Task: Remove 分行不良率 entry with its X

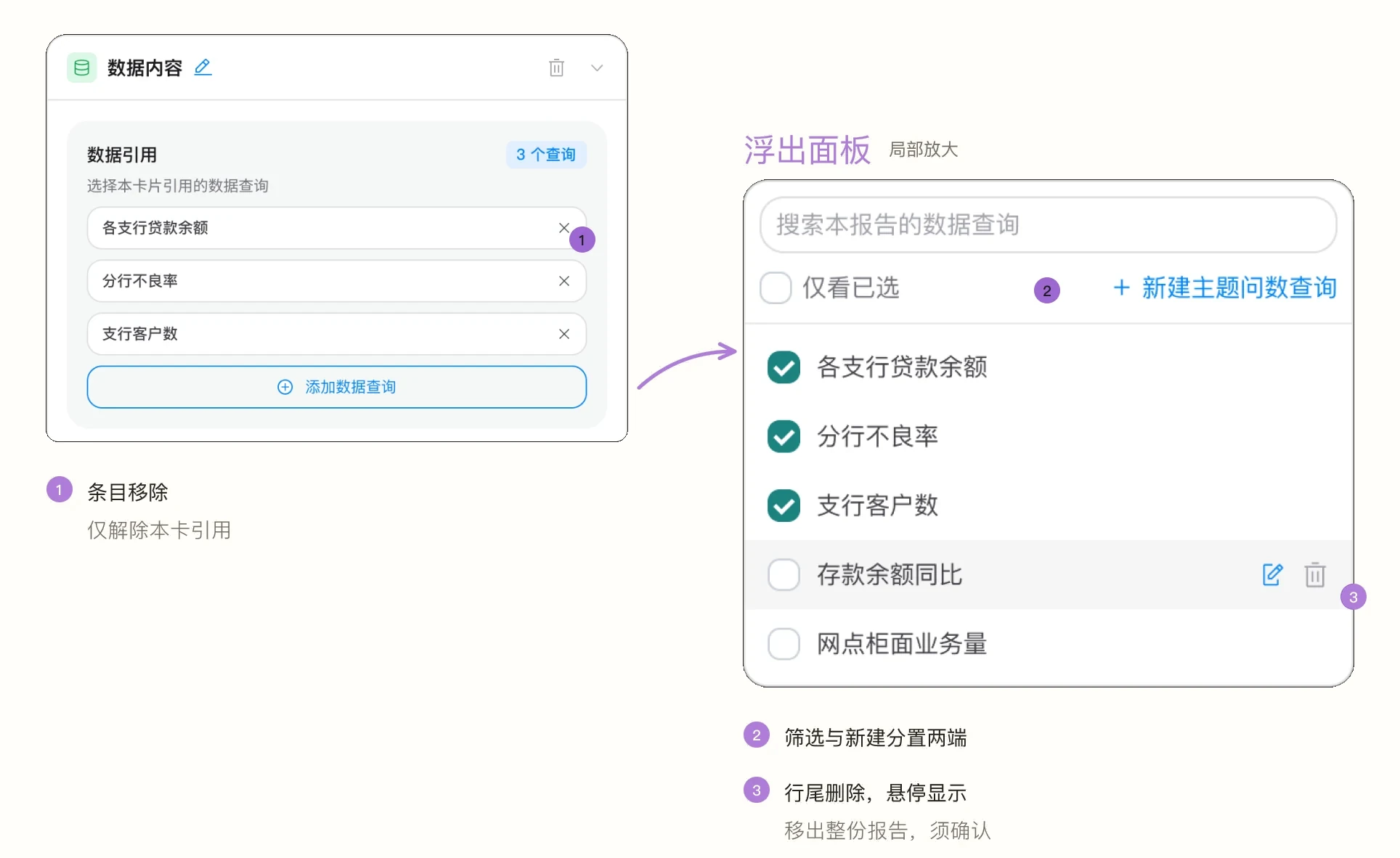Action: [564, 281]
